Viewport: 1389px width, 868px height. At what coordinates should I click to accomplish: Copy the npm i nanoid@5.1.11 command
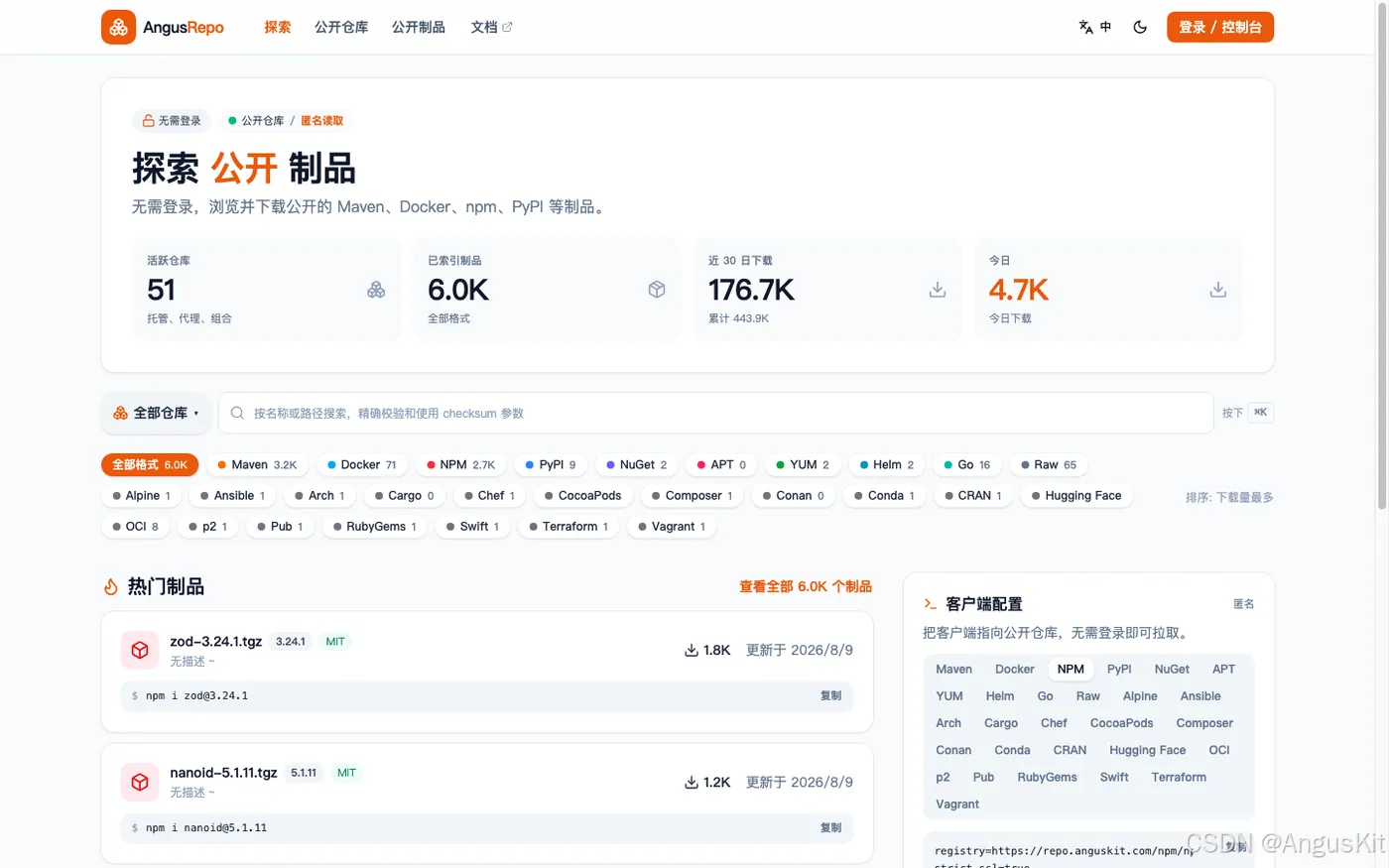click(x=830, y=828)
